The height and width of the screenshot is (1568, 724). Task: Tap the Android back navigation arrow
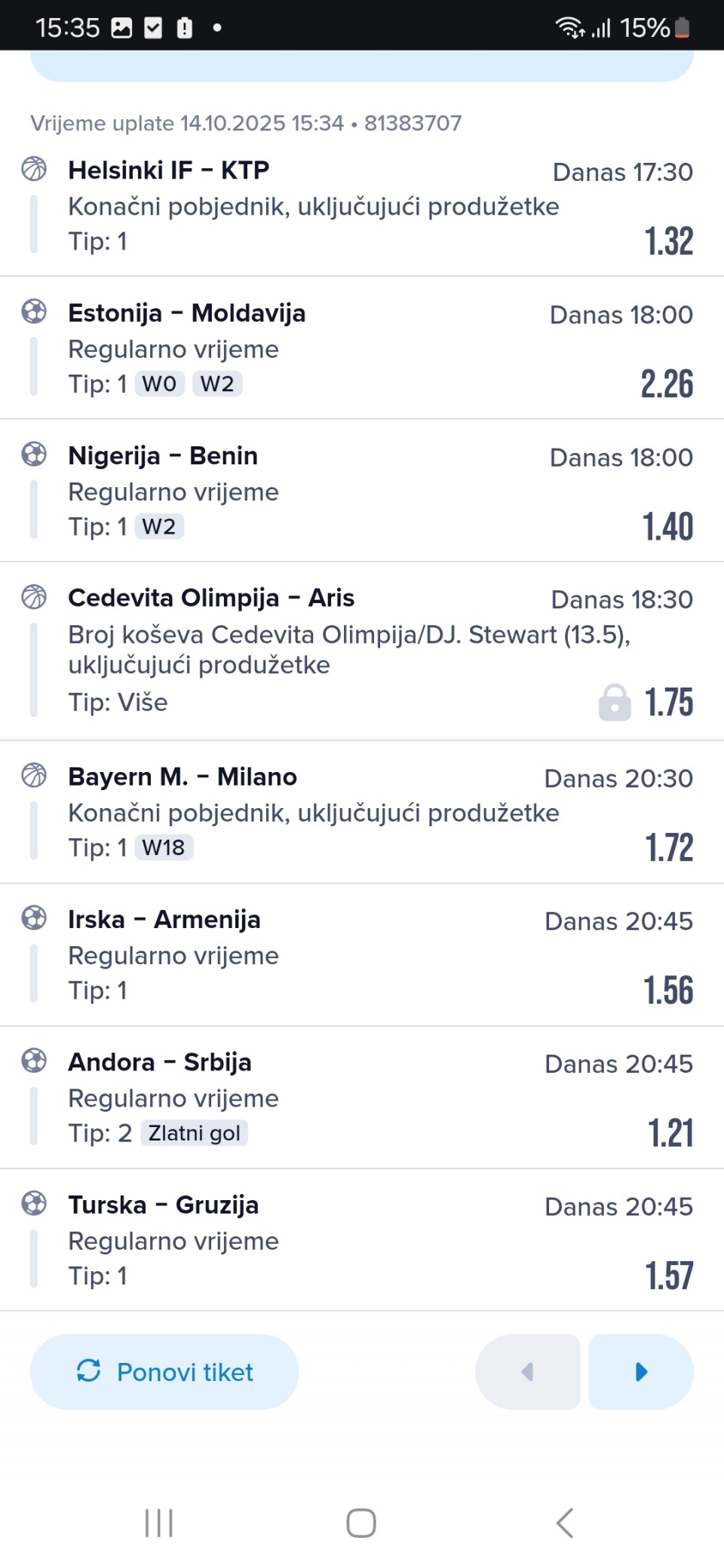point(565,1523)
